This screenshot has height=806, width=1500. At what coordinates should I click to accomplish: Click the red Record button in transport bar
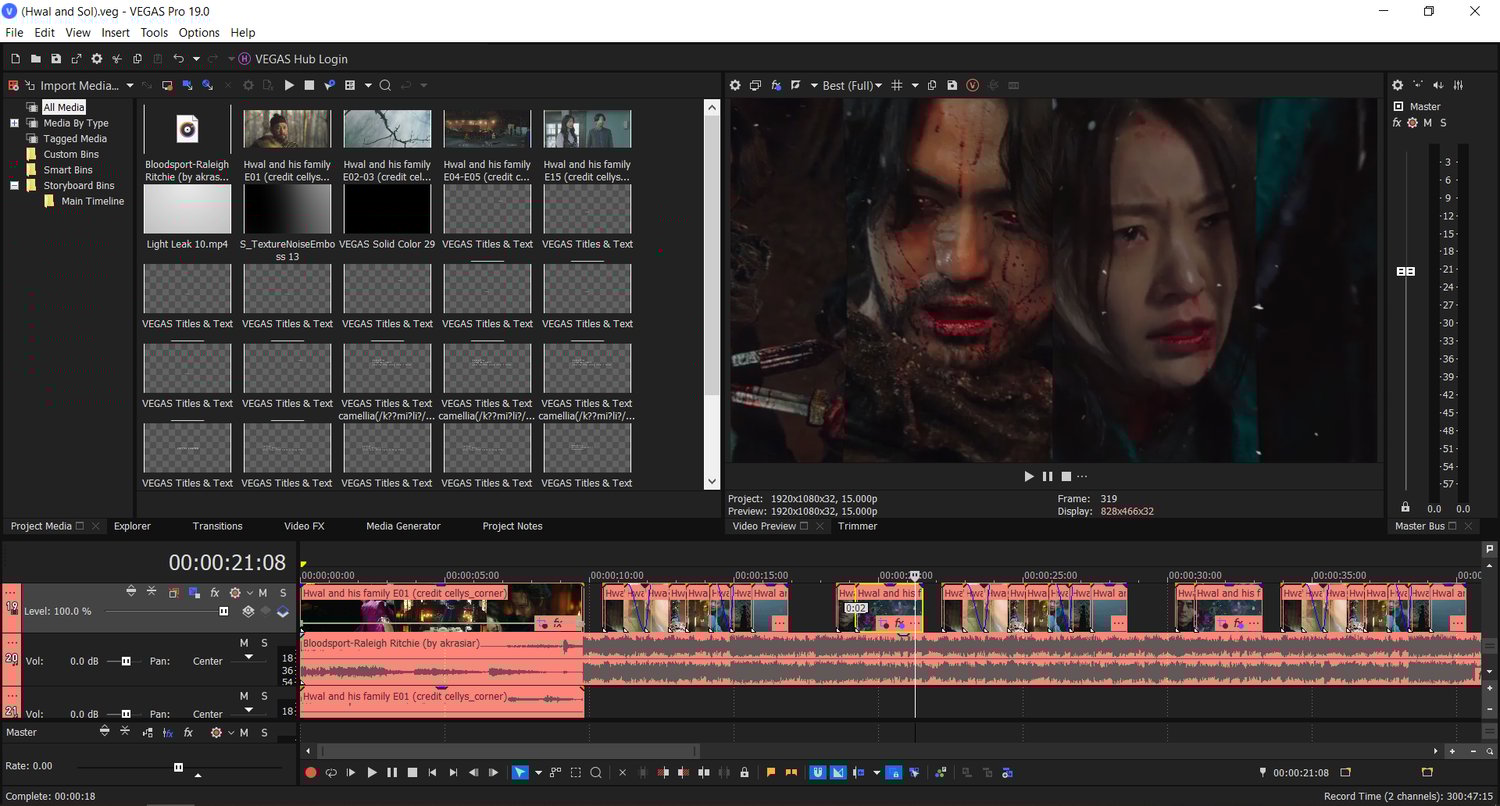[310, 772]
